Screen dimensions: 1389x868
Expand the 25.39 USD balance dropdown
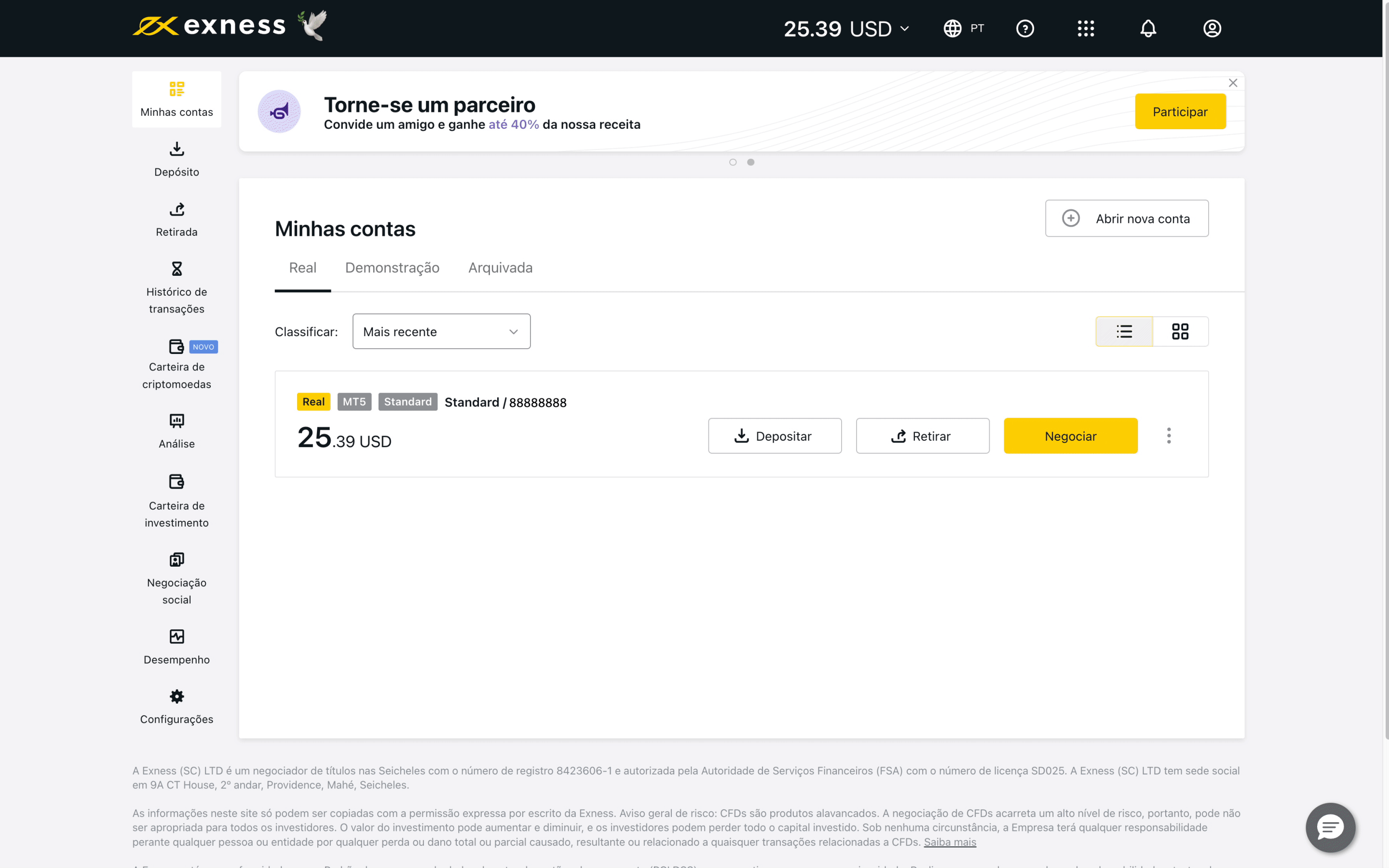846,28
